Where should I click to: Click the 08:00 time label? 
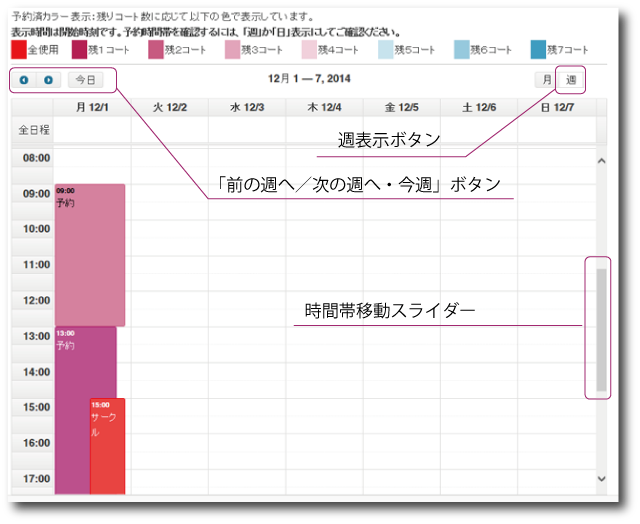pyautogui.click(x=36, y=158)
